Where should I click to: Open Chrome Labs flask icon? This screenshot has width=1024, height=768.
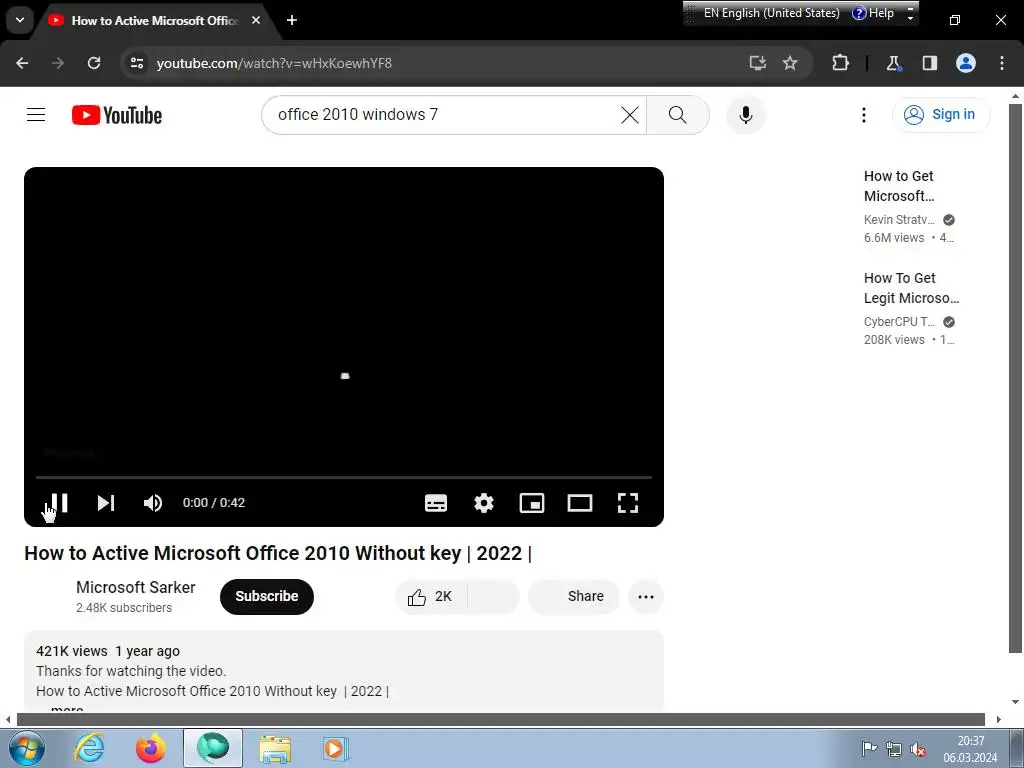893,63
